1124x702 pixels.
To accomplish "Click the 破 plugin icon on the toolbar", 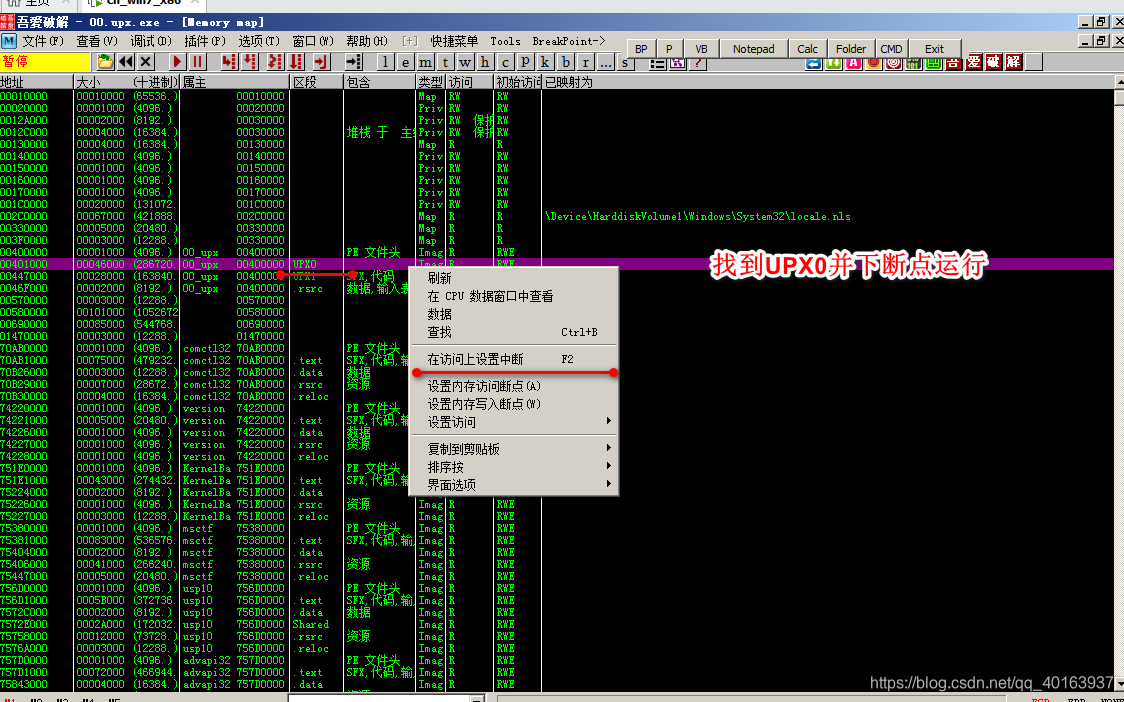I will (993, 62).
